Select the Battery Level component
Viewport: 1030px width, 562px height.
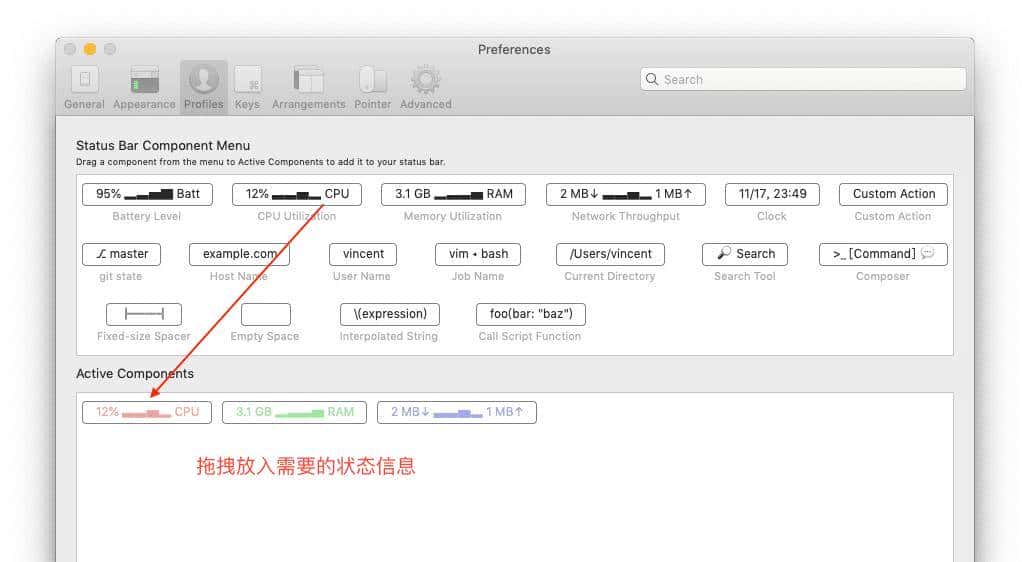pyautogui.click(x=147, y=194)
